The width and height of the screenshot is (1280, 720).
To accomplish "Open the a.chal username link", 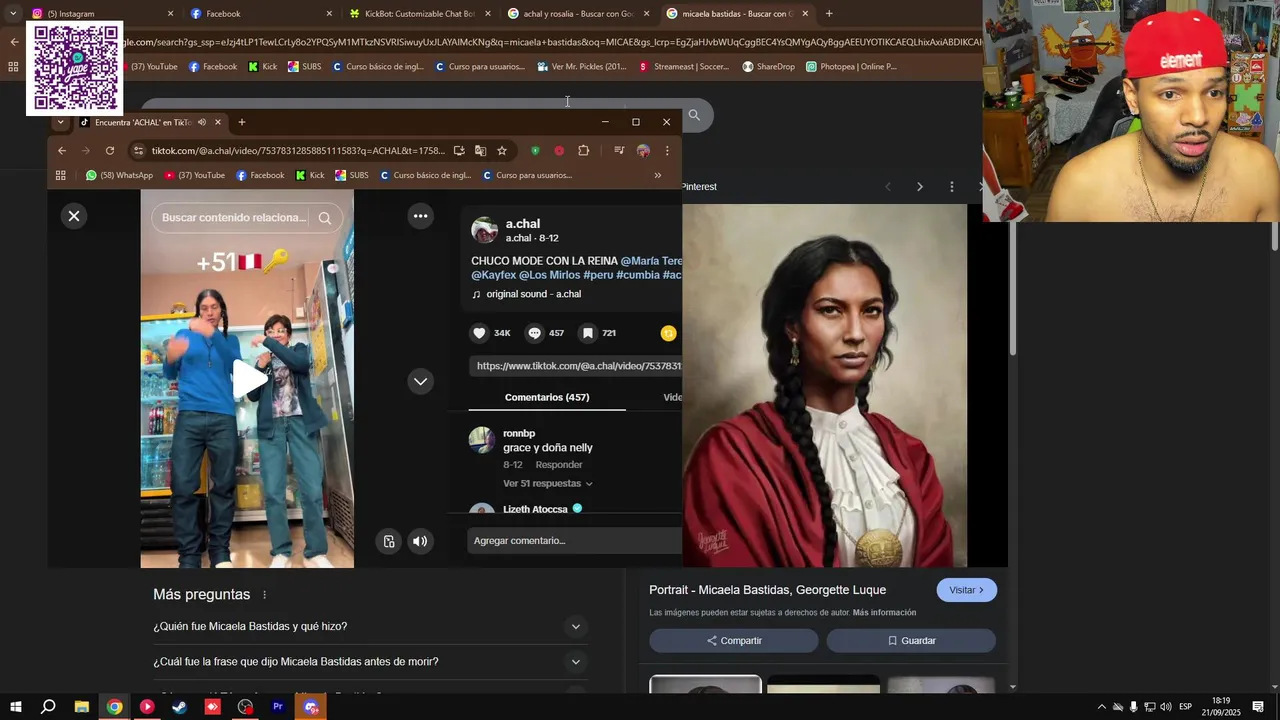I will pos(523,224).
